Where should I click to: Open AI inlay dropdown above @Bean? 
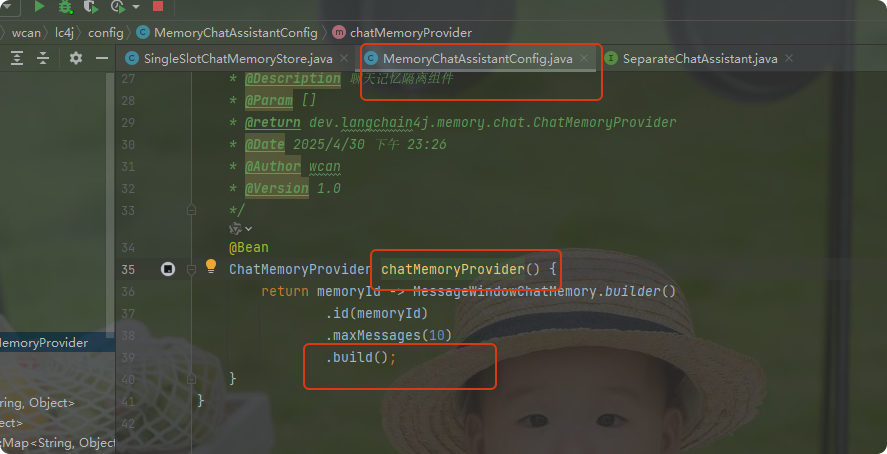[240, 228]
